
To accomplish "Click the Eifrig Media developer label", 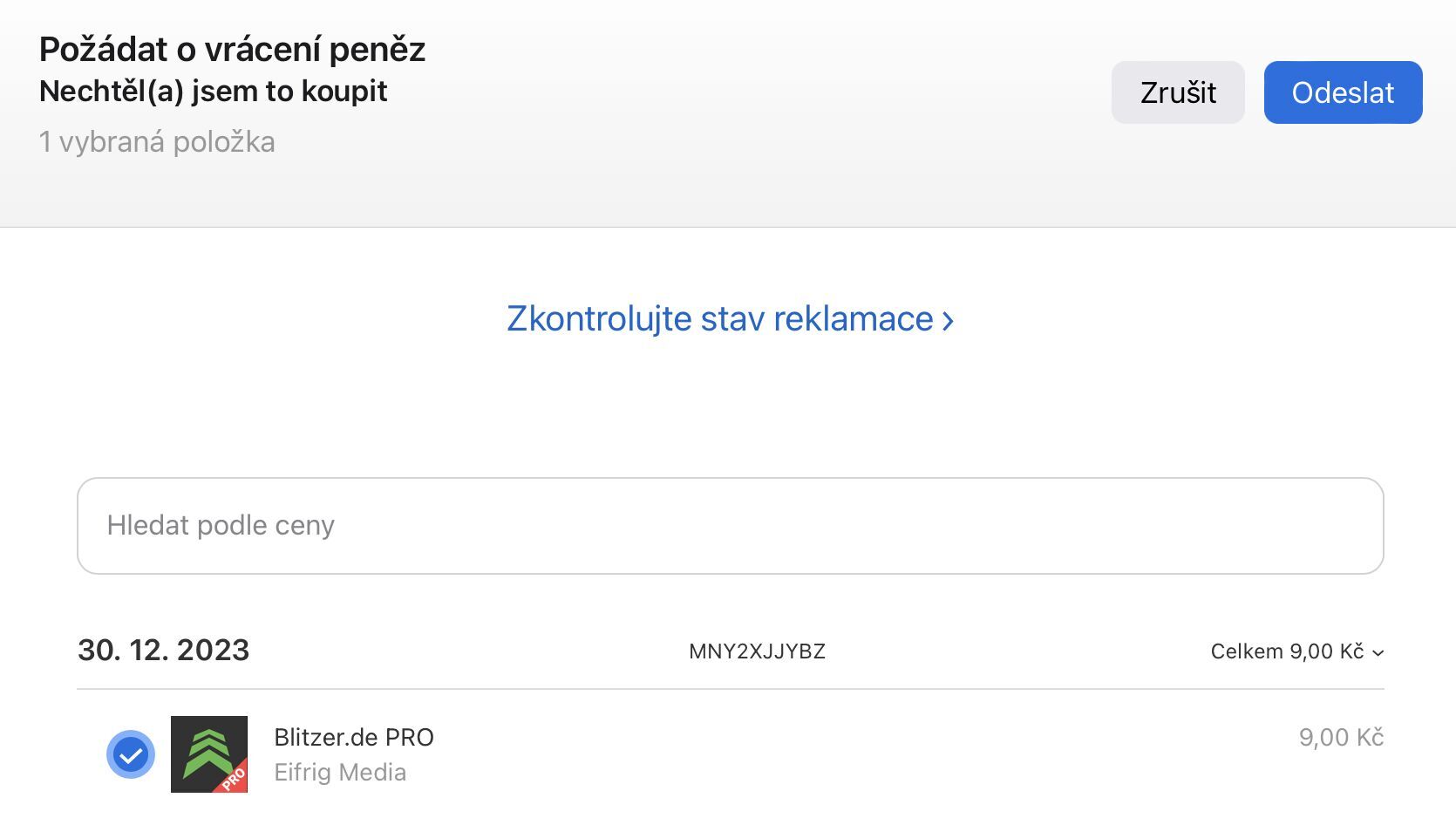I will pos(340,773).
